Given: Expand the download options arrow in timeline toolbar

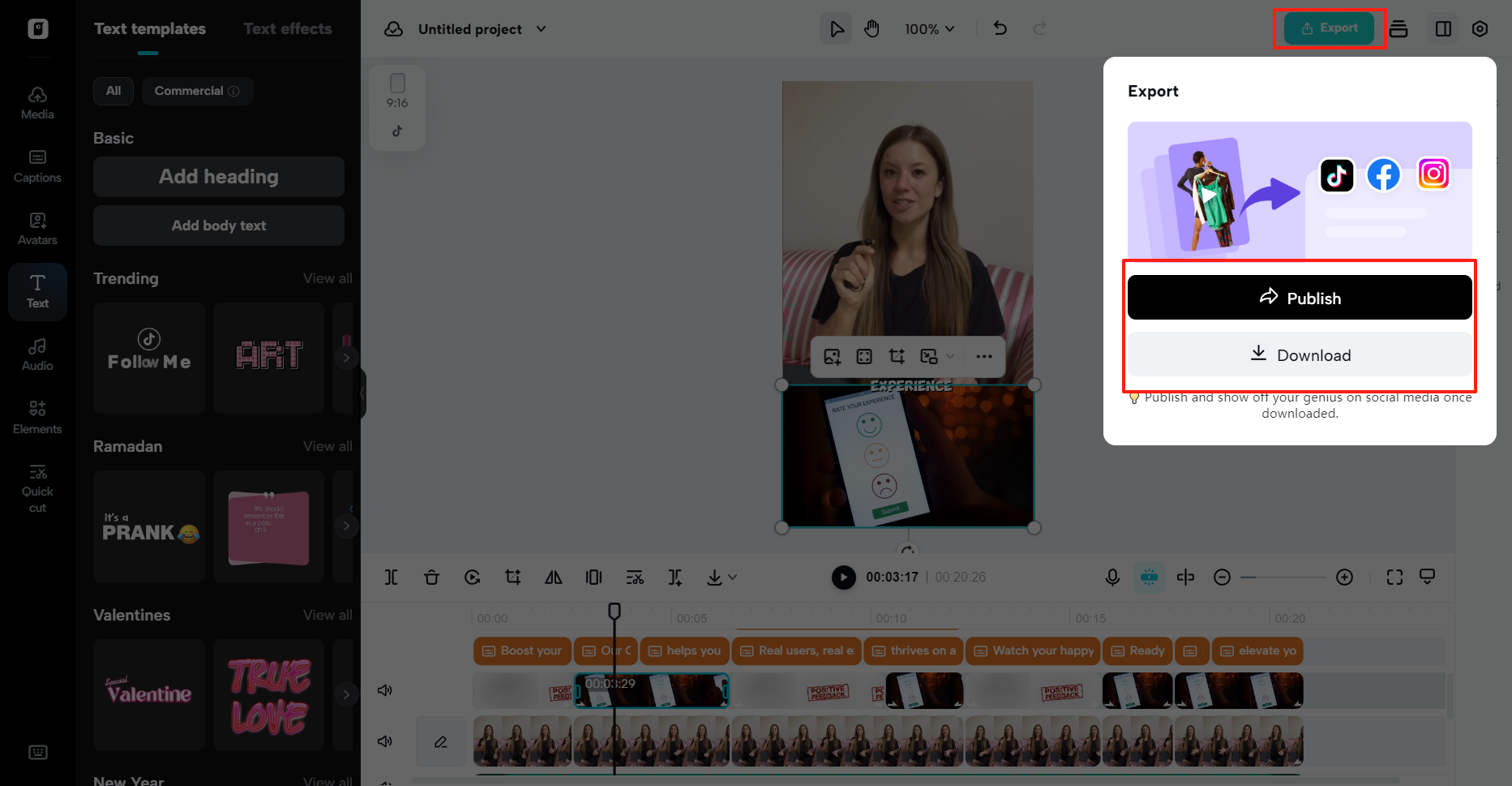Looking at the screenshot, I should (732, 577).
